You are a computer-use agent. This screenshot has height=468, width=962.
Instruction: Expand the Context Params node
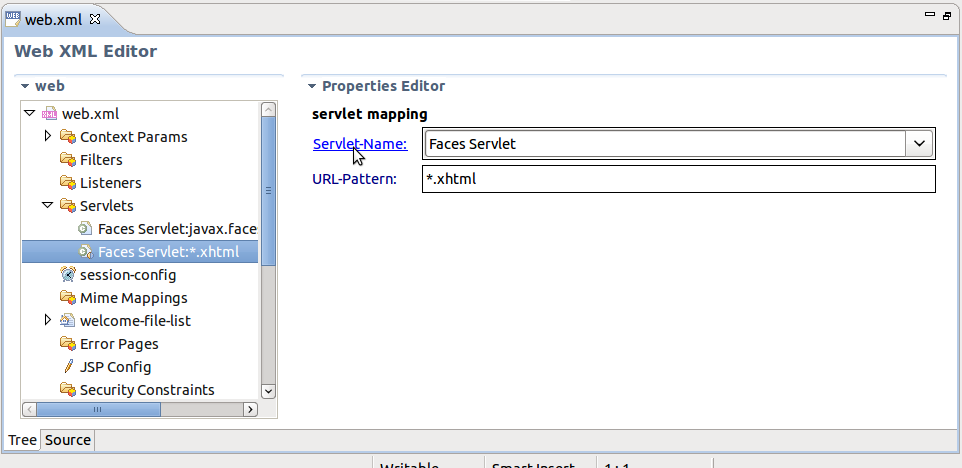click(x=48, y=136)
